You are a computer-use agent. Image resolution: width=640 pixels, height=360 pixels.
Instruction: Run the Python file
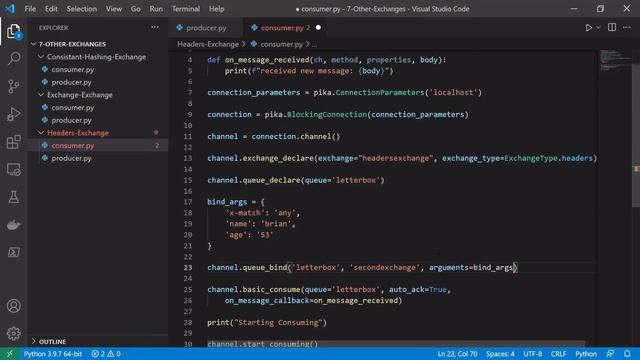click(x=589, y=28)
